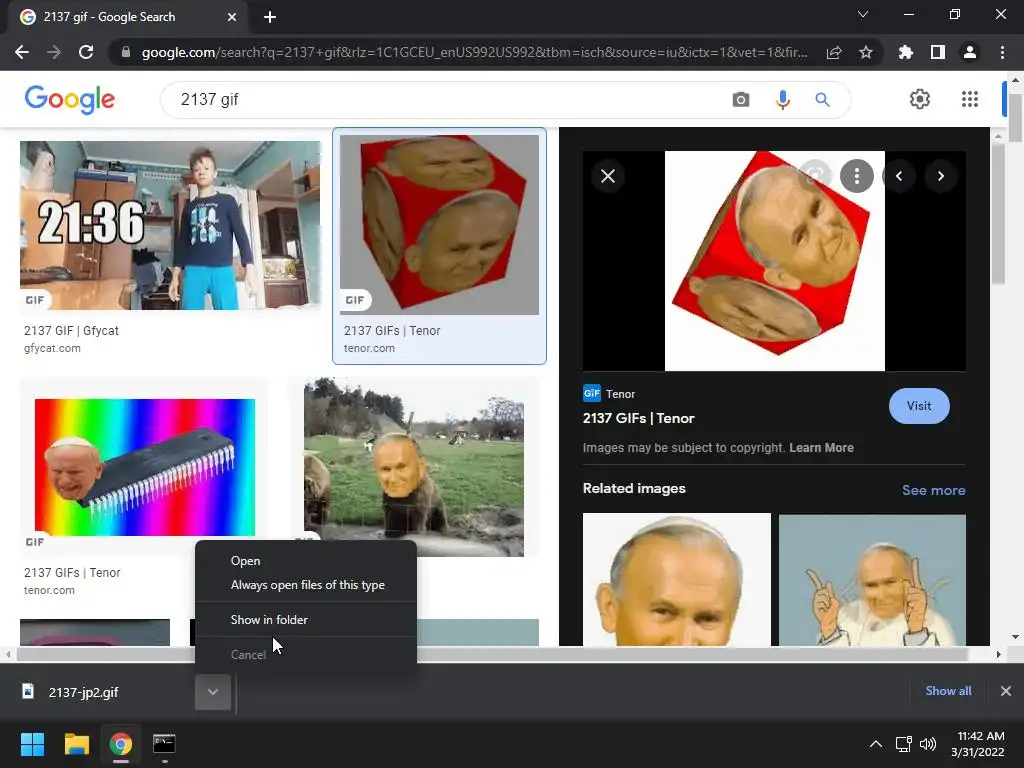The image size is (1024, 768).
Task: Open preview panel three-dot options
Action: pyautogui.click(x=857, y=176)
